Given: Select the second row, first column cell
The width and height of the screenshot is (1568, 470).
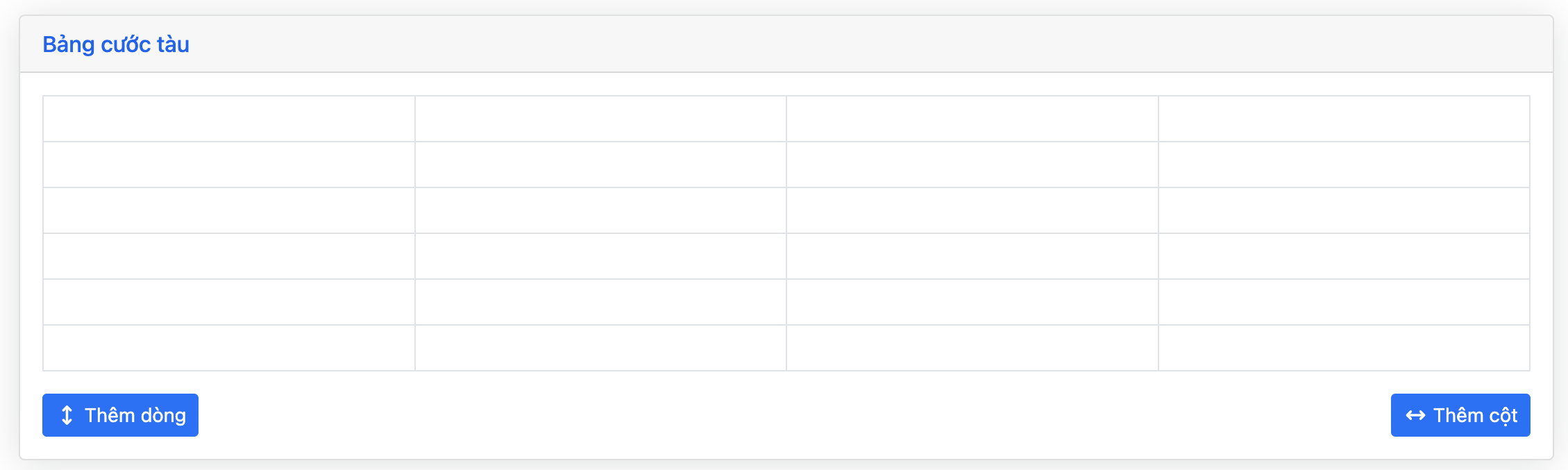Looking at the screenshot, I should tap(229, 165).
